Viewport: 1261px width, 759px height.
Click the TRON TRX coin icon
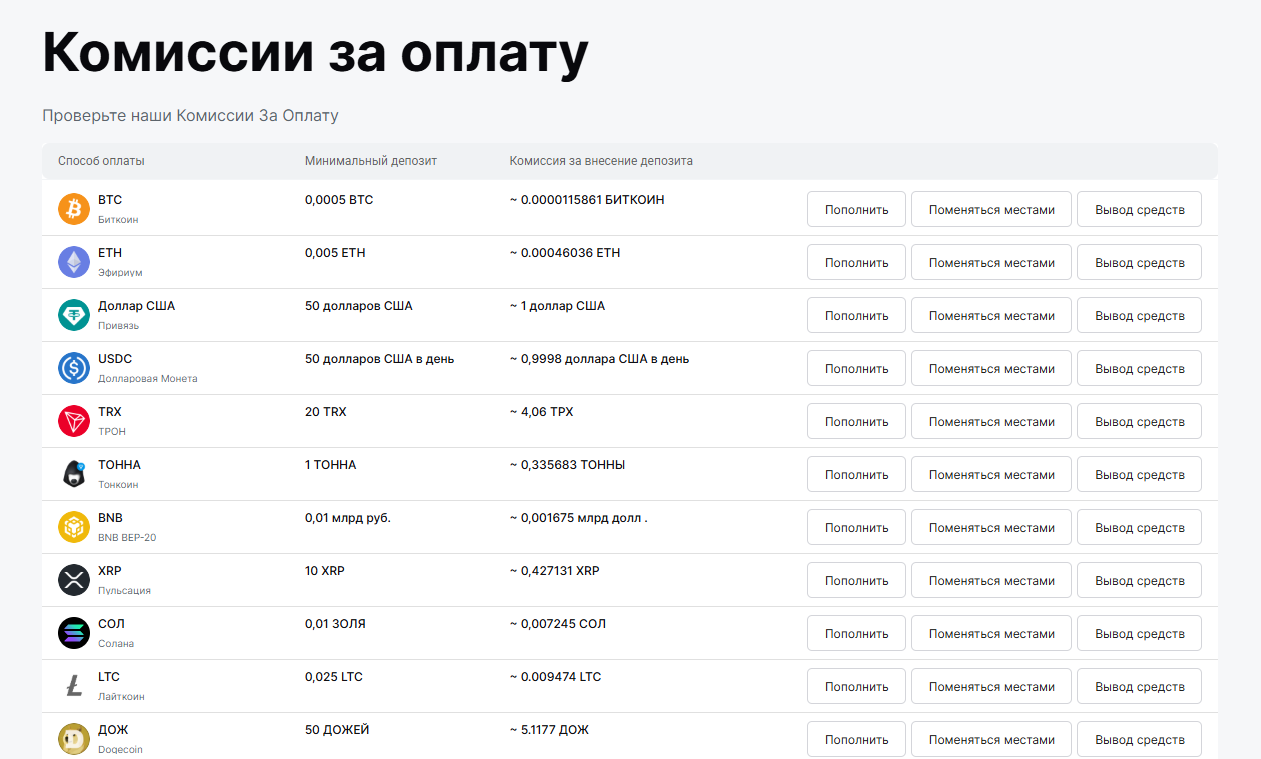point(74,421)
